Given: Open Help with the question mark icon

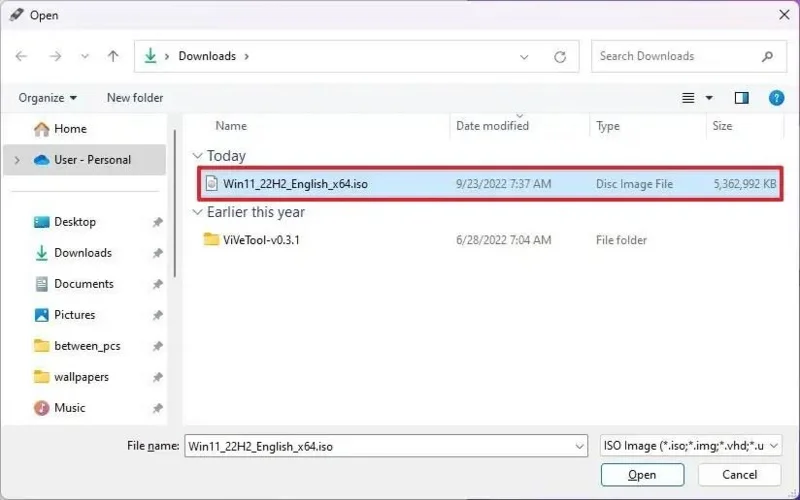Looking at the screenshot, I should pyautogui.click(x=776, y=98).
